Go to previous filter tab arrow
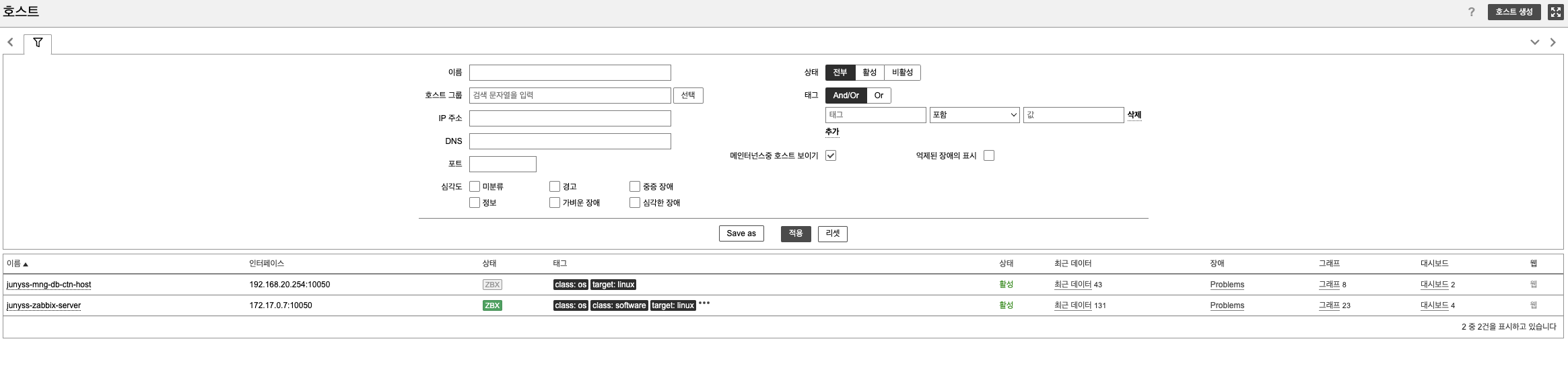 (10, 42)
